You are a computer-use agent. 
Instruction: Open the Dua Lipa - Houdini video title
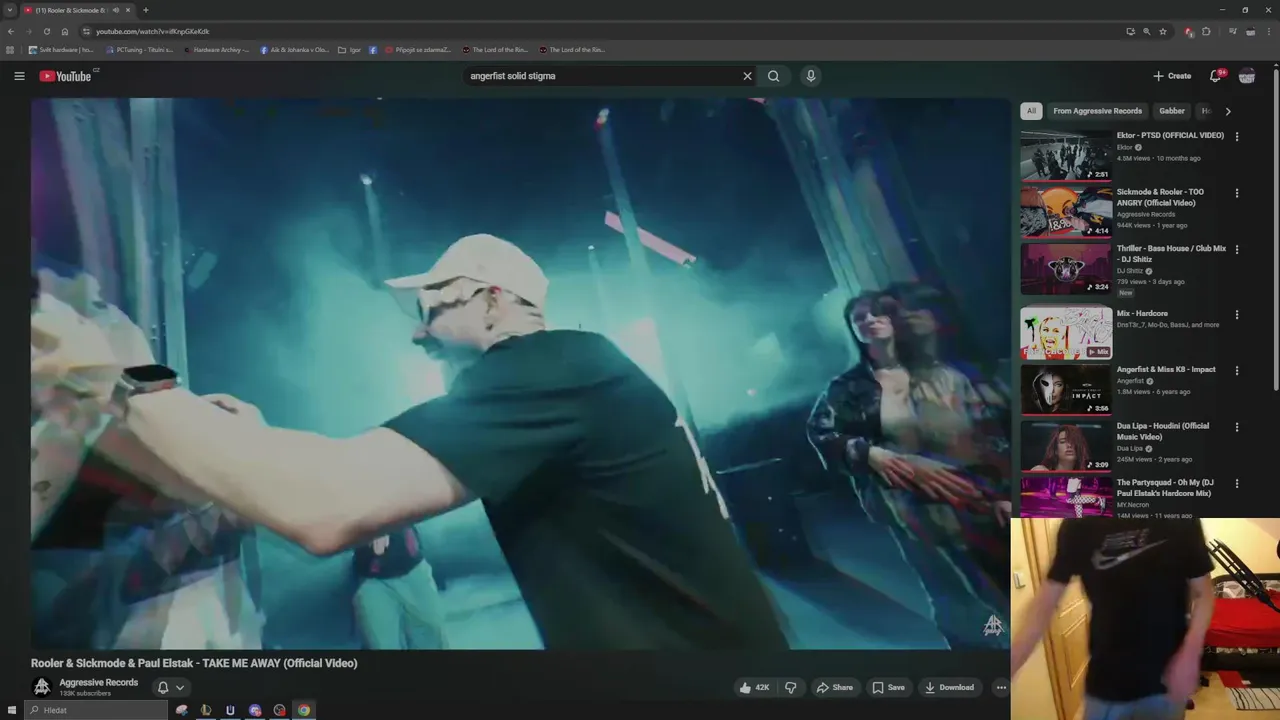click(x=1163, y=431)
